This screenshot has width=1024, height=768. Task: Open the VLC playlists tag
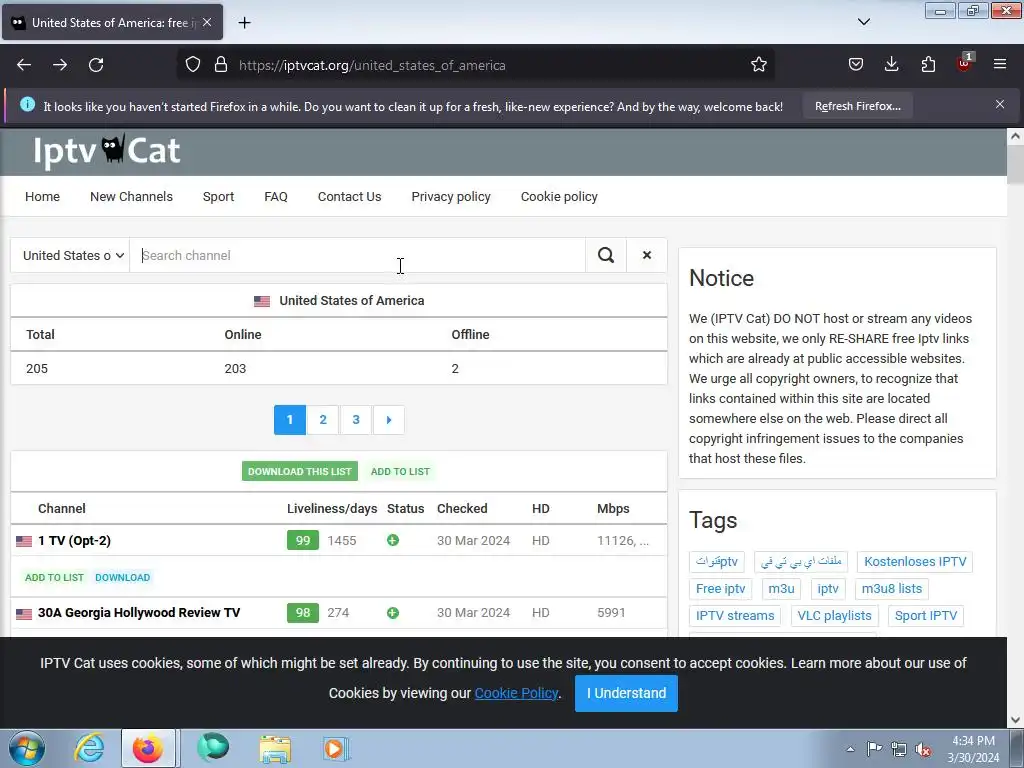pos(834,616)
